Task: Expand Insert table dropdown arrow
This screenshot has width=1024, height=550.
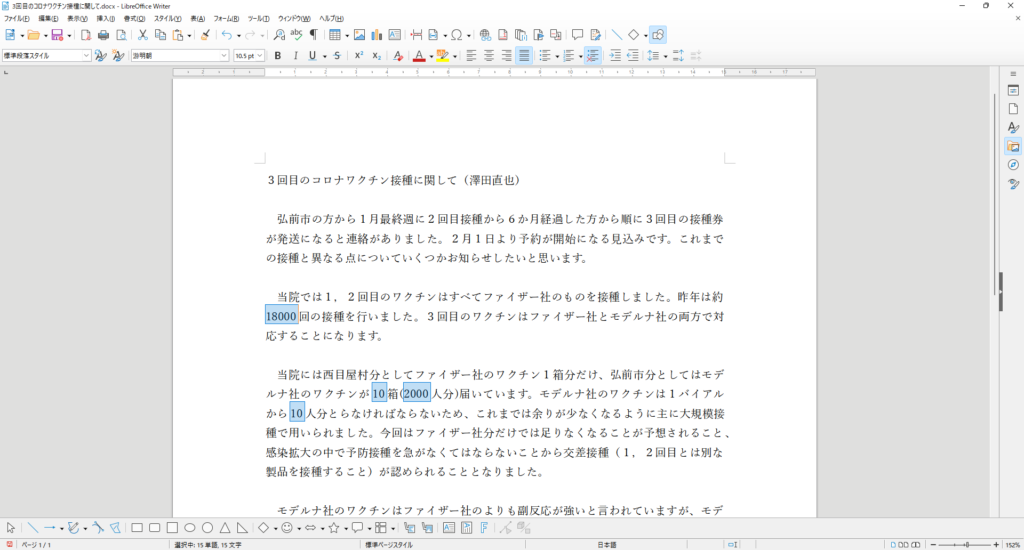Action: pyautogui.click(x=347, y=35)
